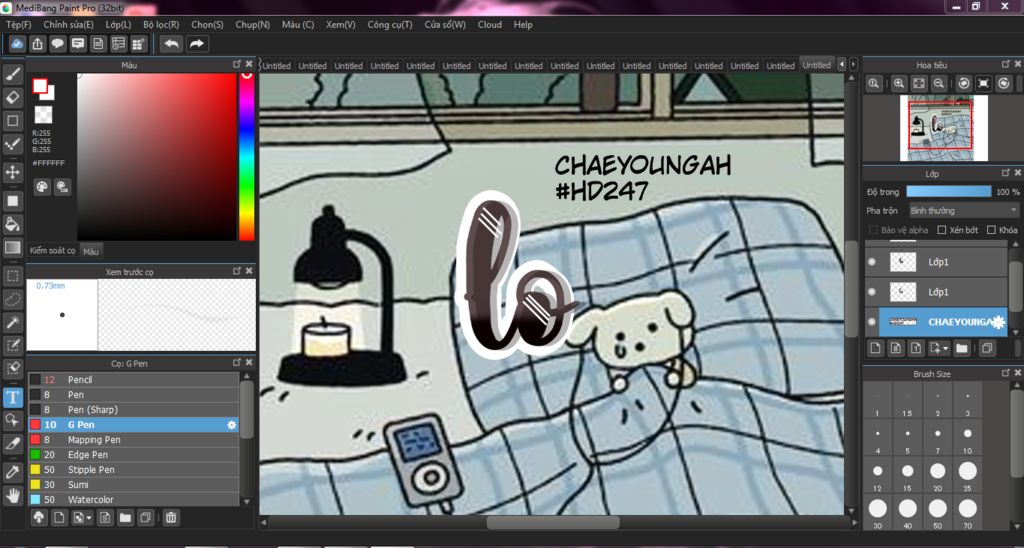Choose the Edge Pen brush
This screenshot has height=548, width=1024.
click(134, 455)
